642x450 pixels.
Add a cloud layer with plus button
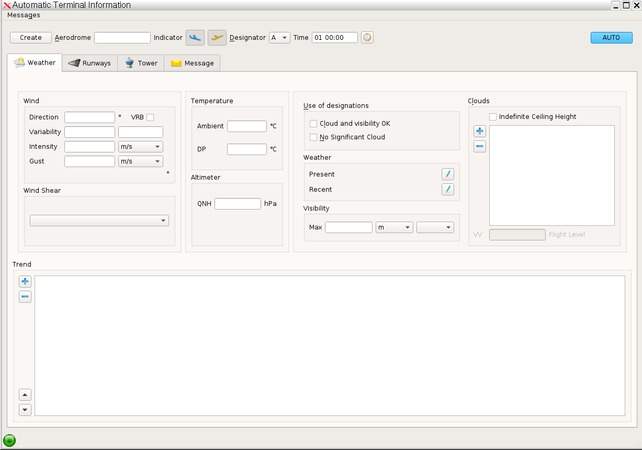coord(480,131)
